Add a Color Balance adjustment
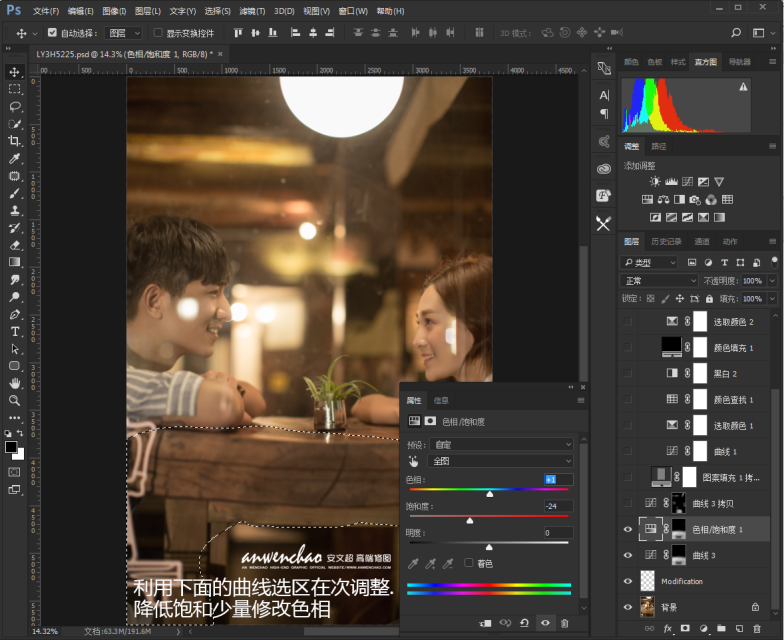 click(664, 200)
